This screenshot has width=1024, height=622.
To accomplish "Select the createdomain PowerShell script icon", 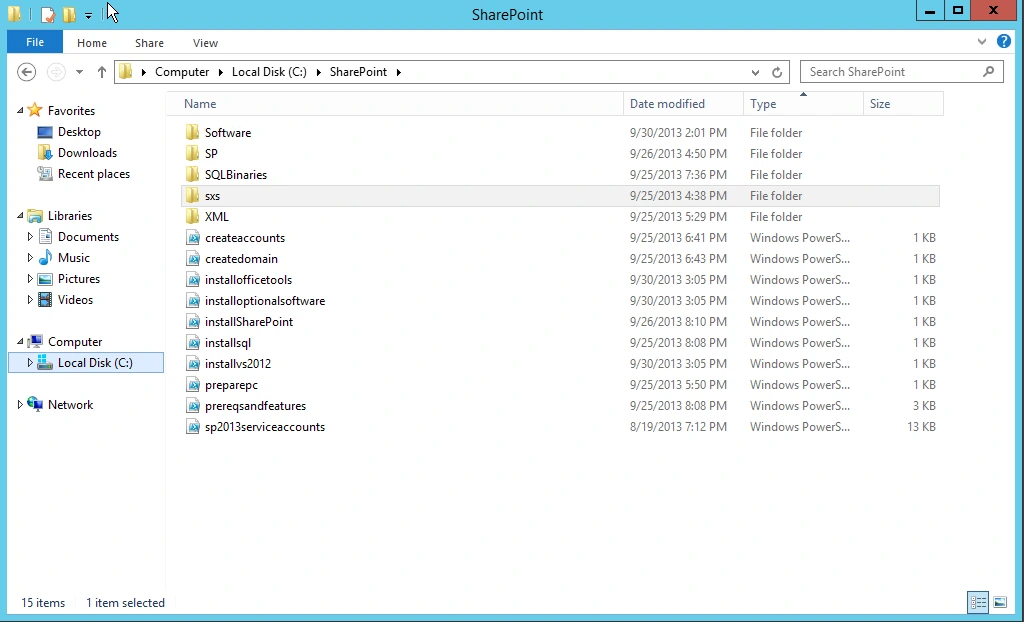I will click(x=193, y=259).
